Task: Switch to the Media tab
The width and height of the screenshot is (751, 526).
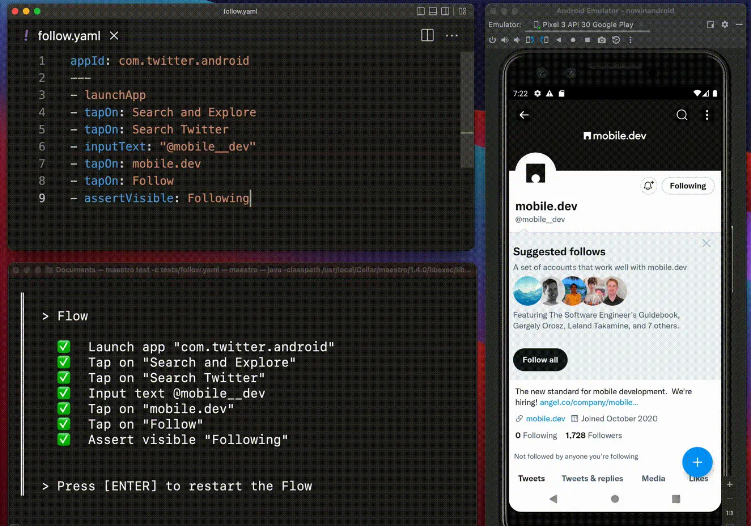Action: pos(653,478)
